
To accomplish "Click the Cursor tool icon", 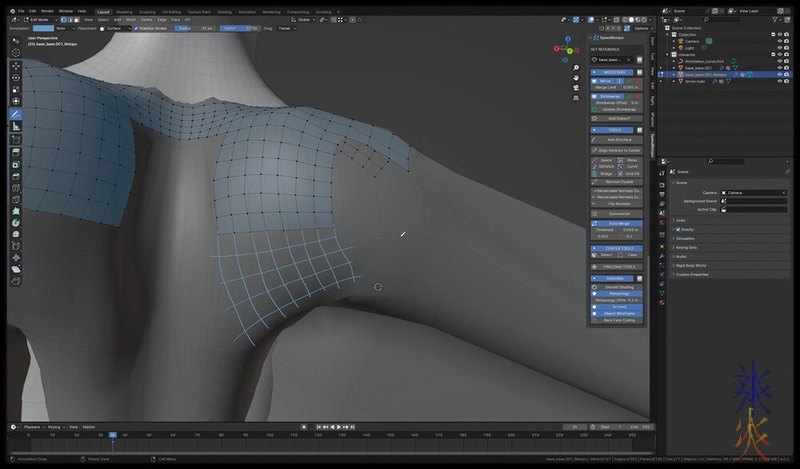I will click(x=16, y=53).
